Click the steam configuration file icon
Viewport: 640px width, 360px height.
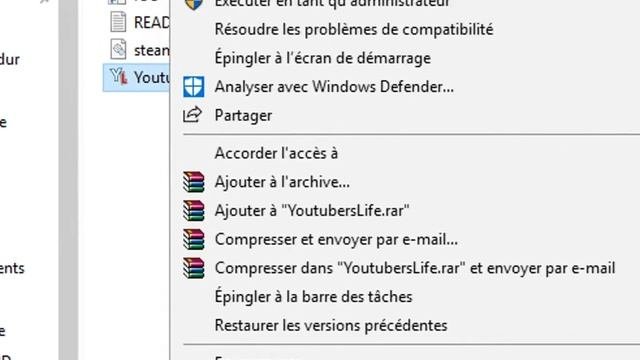click(118, 49)
